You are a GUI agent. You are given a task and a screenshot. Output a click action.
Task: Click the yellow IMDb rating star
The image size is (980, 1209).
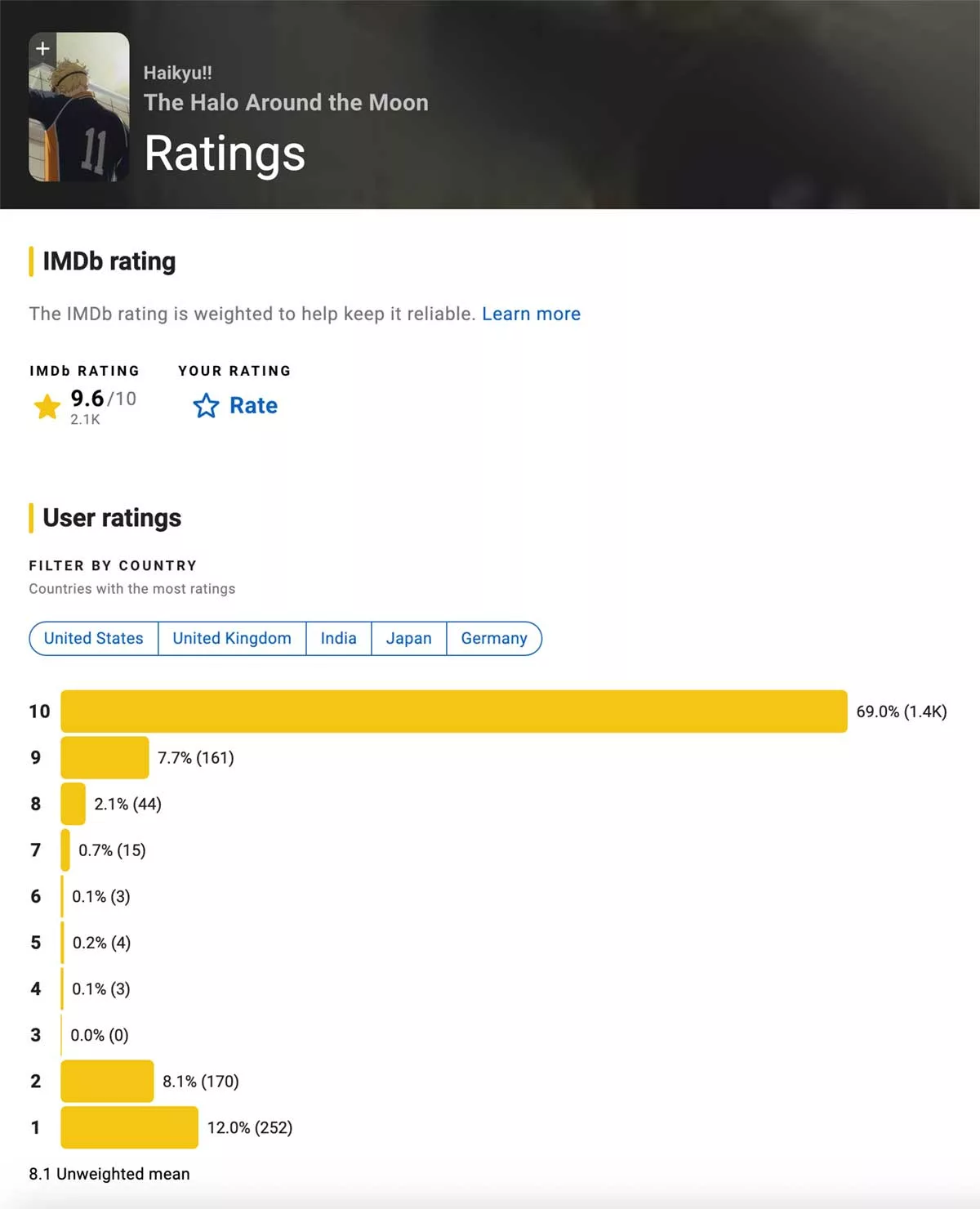47,406
